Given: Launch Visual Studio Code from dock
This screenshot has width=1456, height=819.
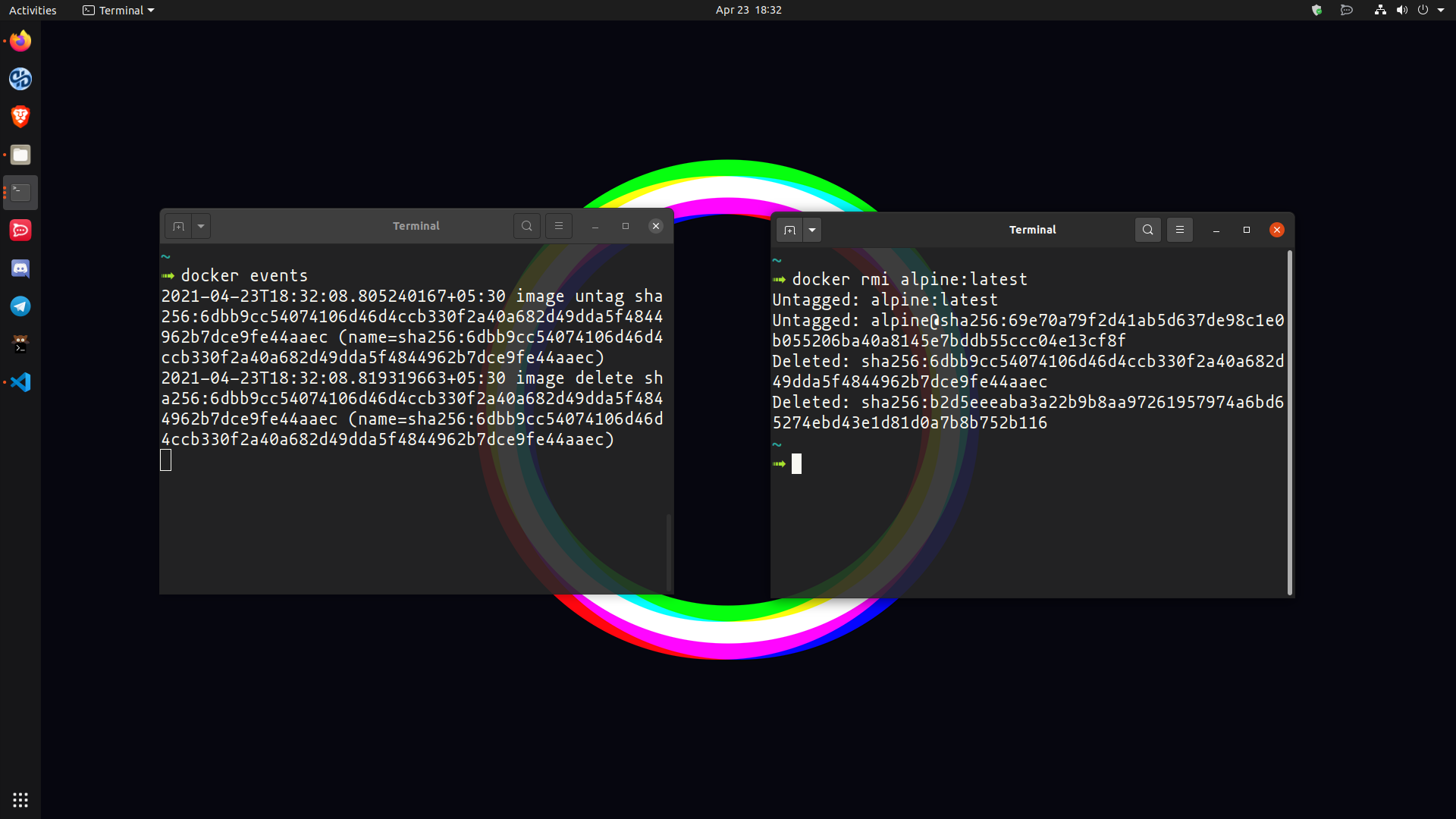Looking at the screenshot, I should pos(20,382).
